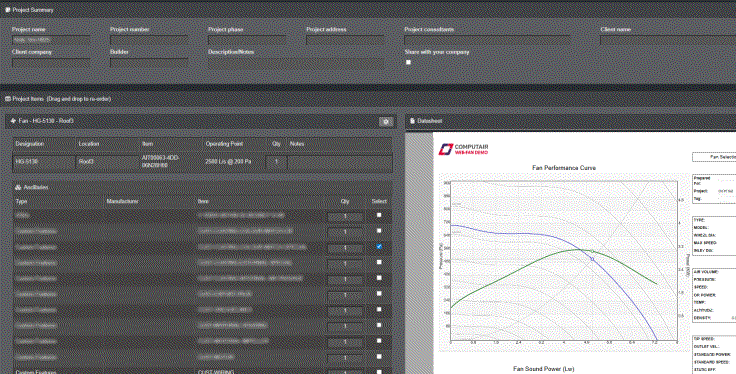736x374 pixels.
Task: Click the Operating Point column header
Action: click(x=224, y=144)
